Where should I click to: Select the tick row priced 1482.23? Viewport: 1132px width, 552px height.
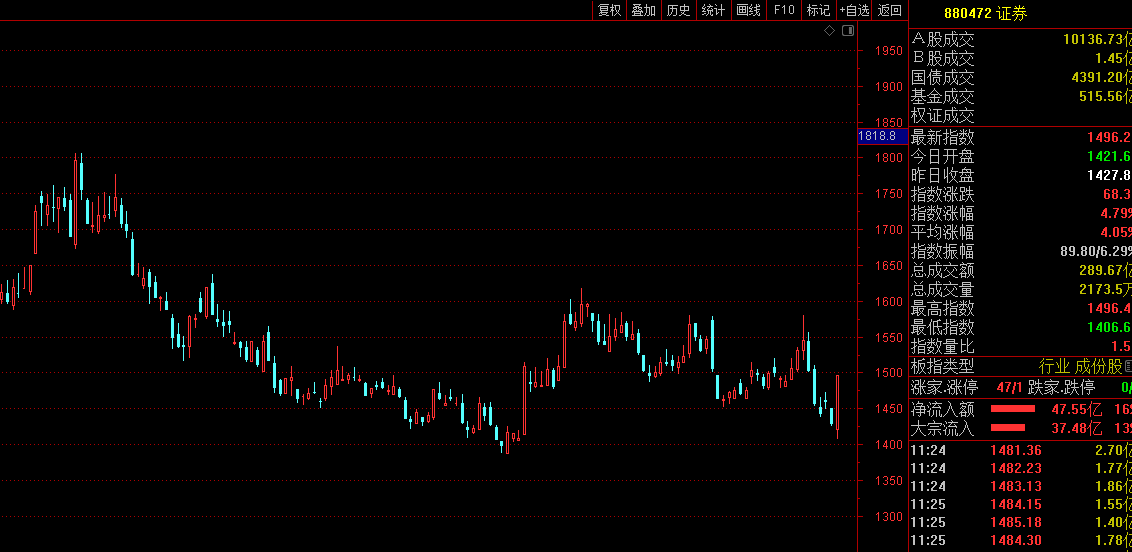point(1021,468)
